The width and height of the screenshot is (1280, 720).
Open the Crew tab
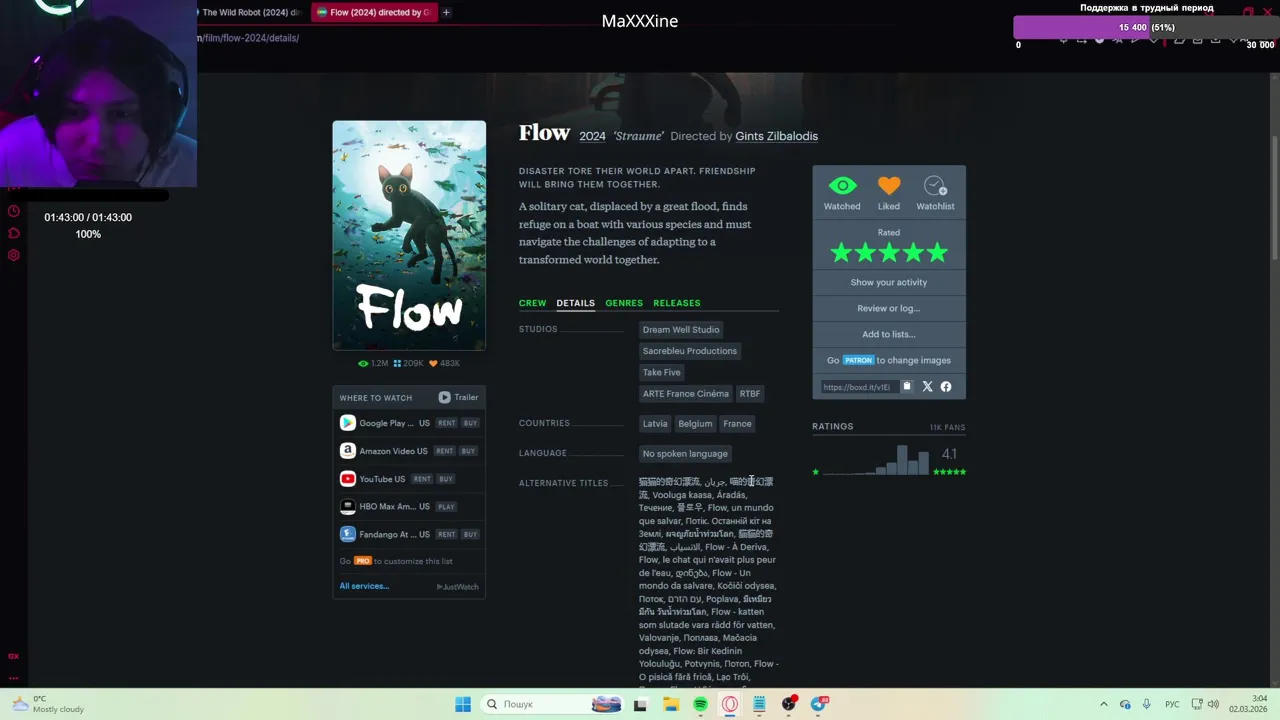click(532, 303)
